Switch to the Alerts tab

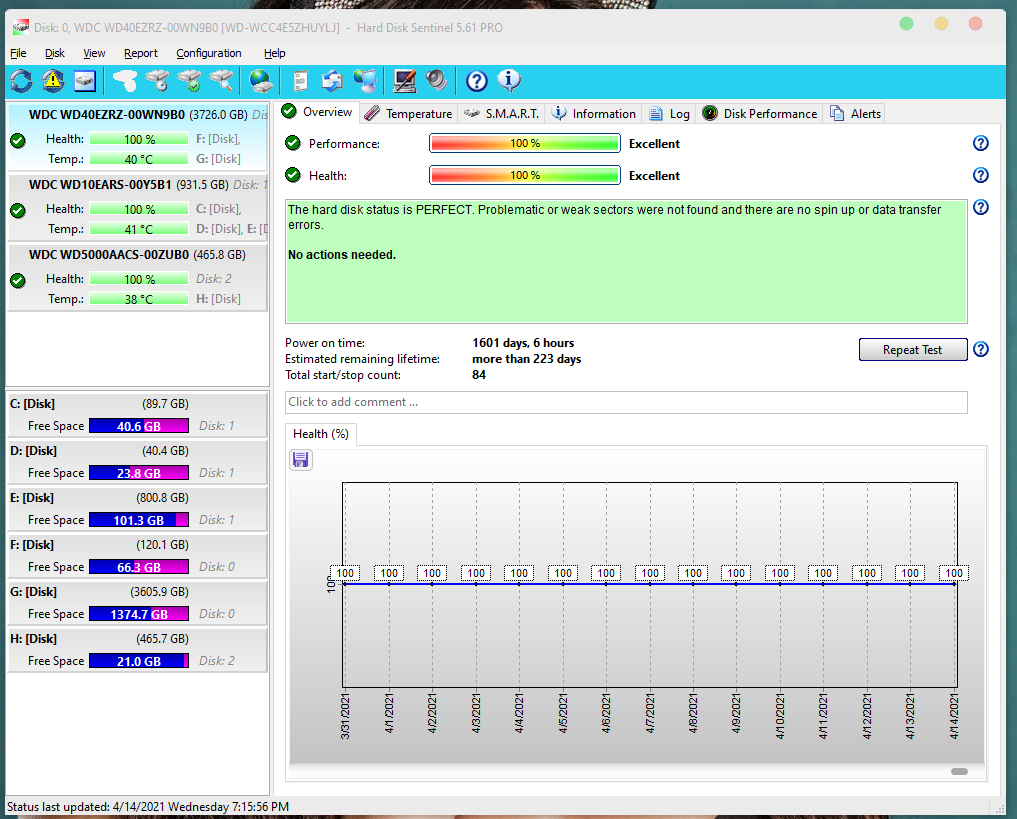point(855,113)
